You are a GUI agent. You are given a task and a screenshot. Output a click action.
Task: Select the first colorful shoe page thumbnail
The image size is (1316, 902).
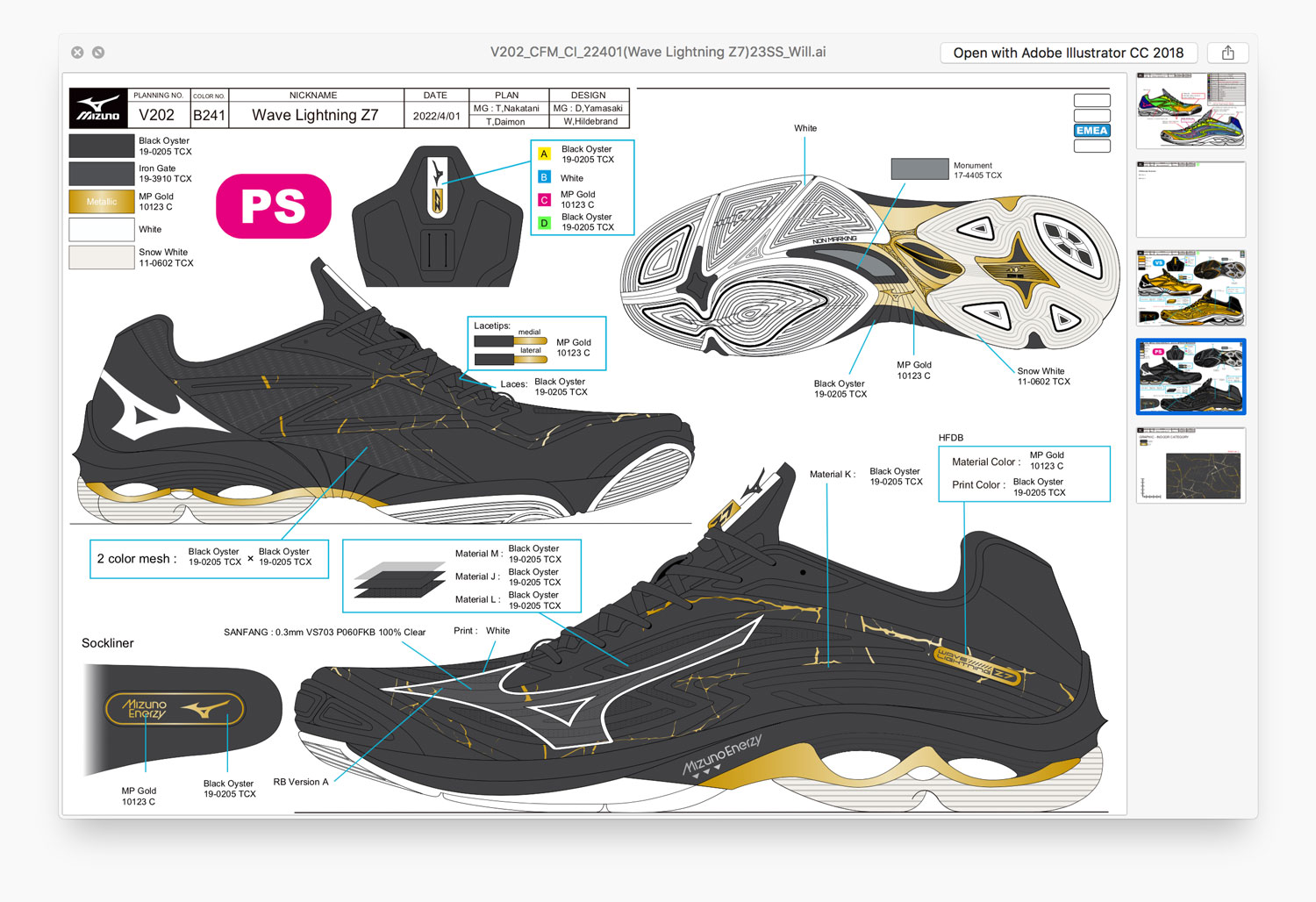tap(1191, 111)
